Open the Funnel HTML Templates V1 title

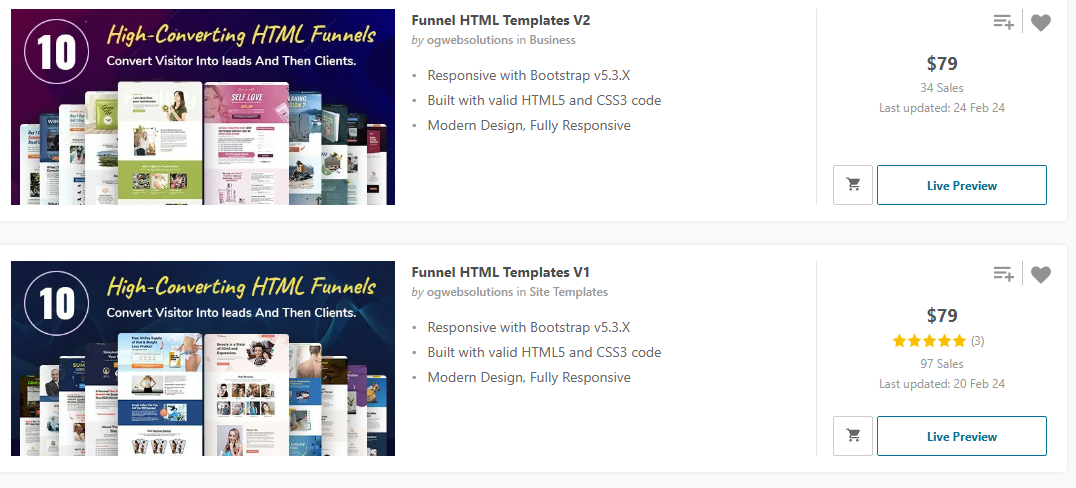(x=500, y=272)
